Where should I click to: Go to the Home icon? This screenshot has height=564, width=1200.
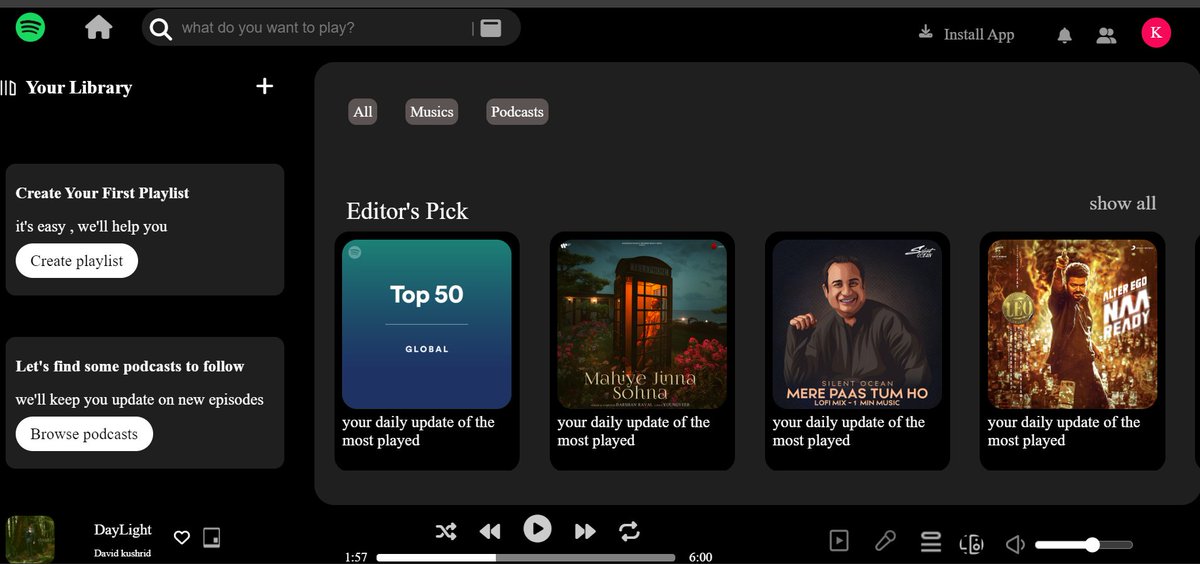[x=98, y=27]
